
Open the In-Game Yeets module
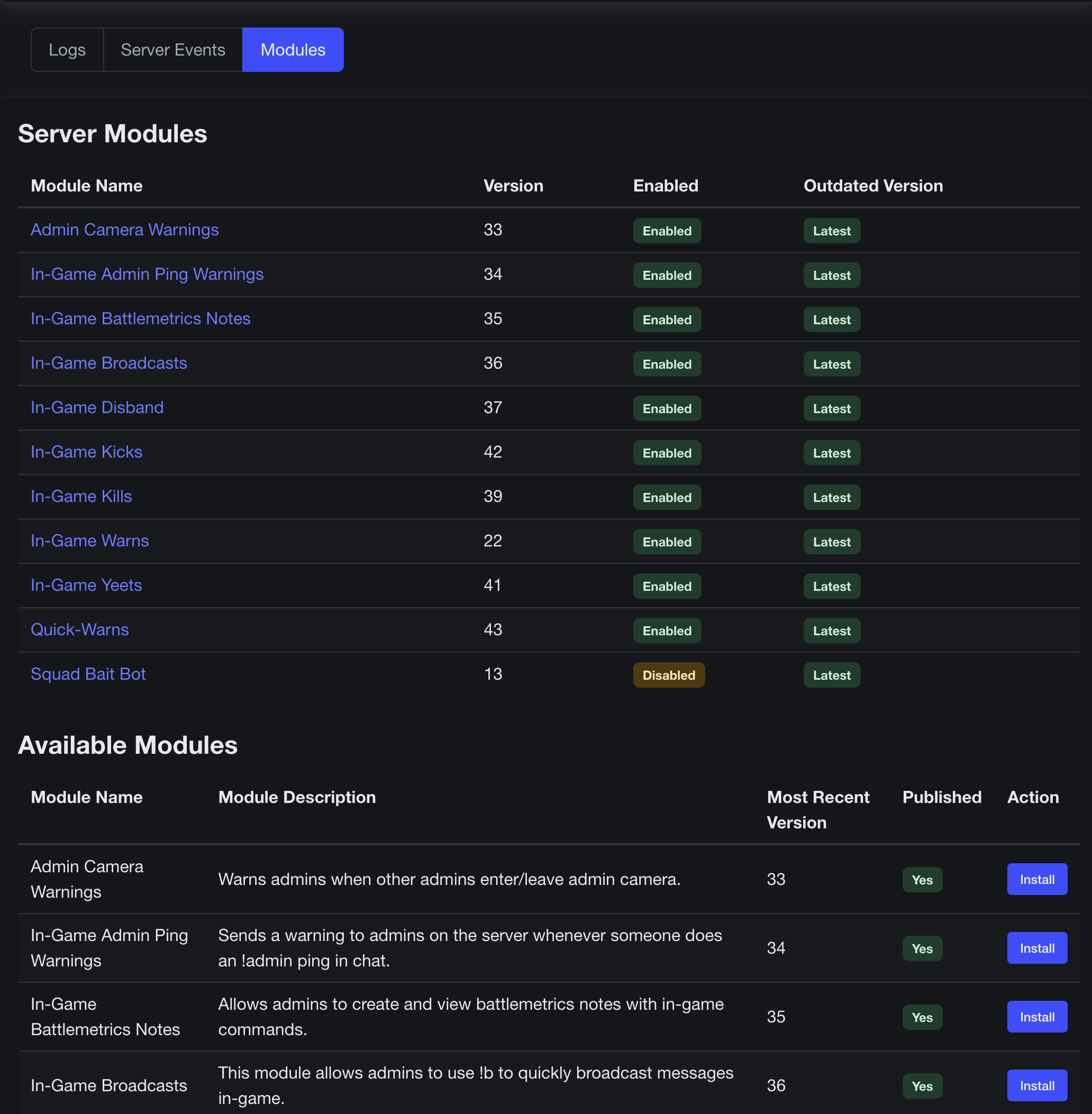click(86, 586)
